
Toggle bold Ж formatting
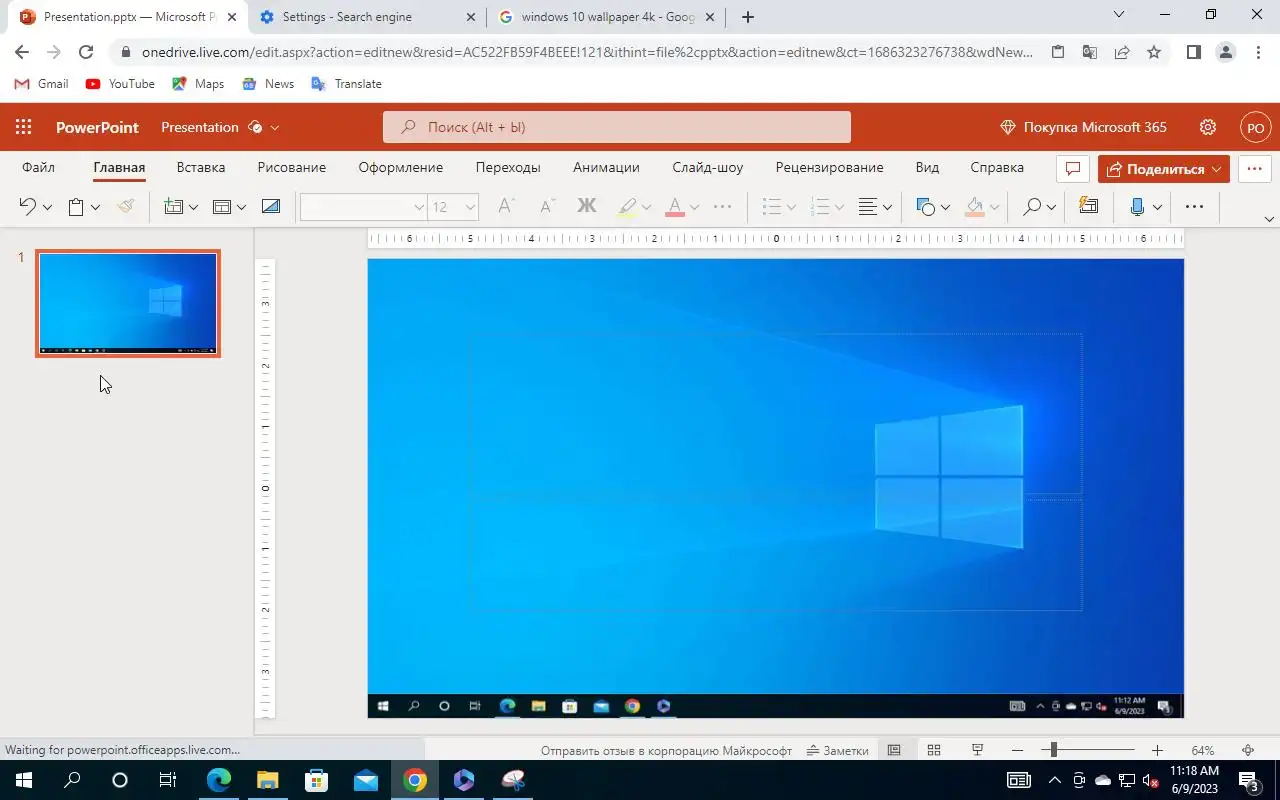pyautogui.click(x=587, y=207)
